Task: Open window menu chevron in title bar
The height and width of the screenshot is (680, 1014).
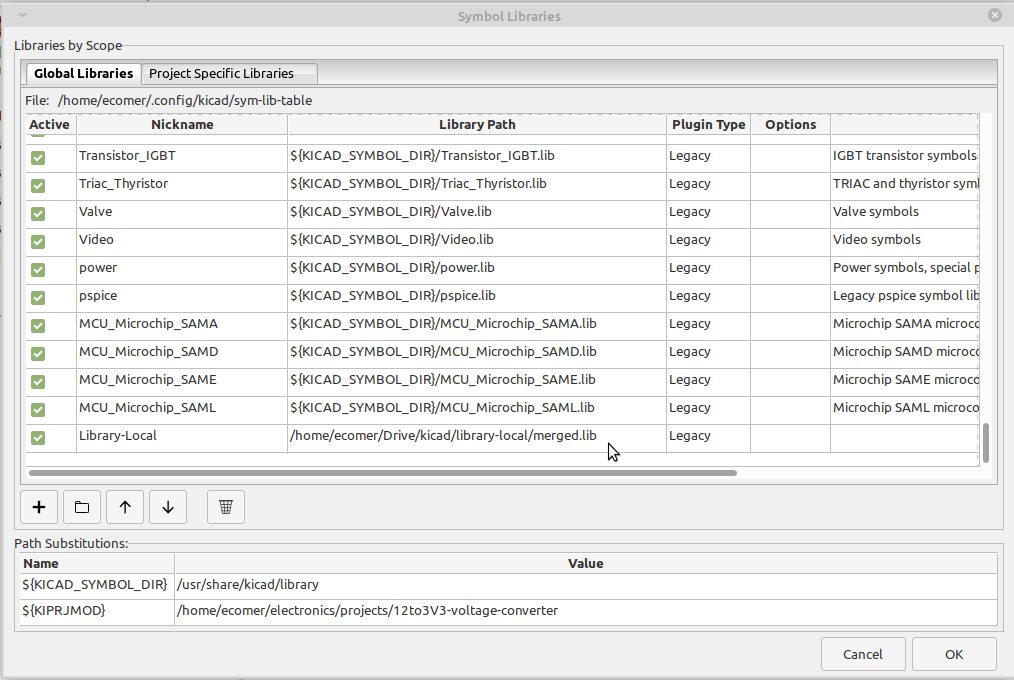Action: [x=23, y=15]
